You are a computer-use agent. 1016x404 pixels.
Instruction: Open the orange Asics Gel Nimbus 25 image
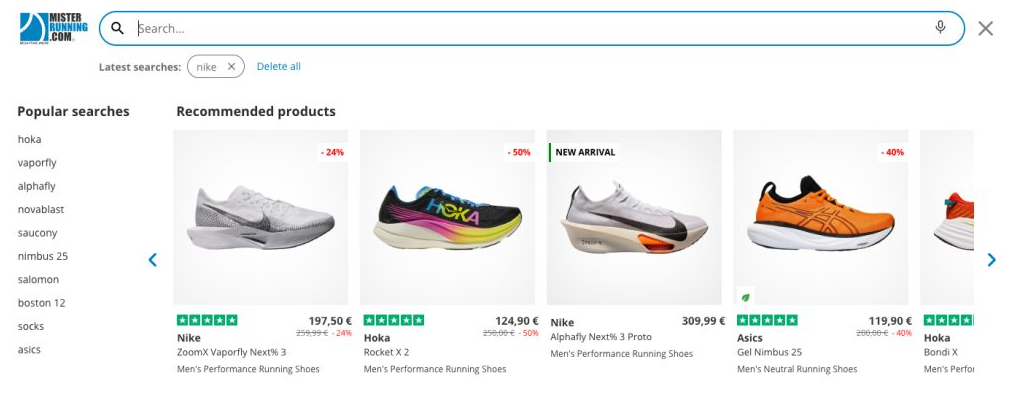pyautogui.click(x=821, y=217)
